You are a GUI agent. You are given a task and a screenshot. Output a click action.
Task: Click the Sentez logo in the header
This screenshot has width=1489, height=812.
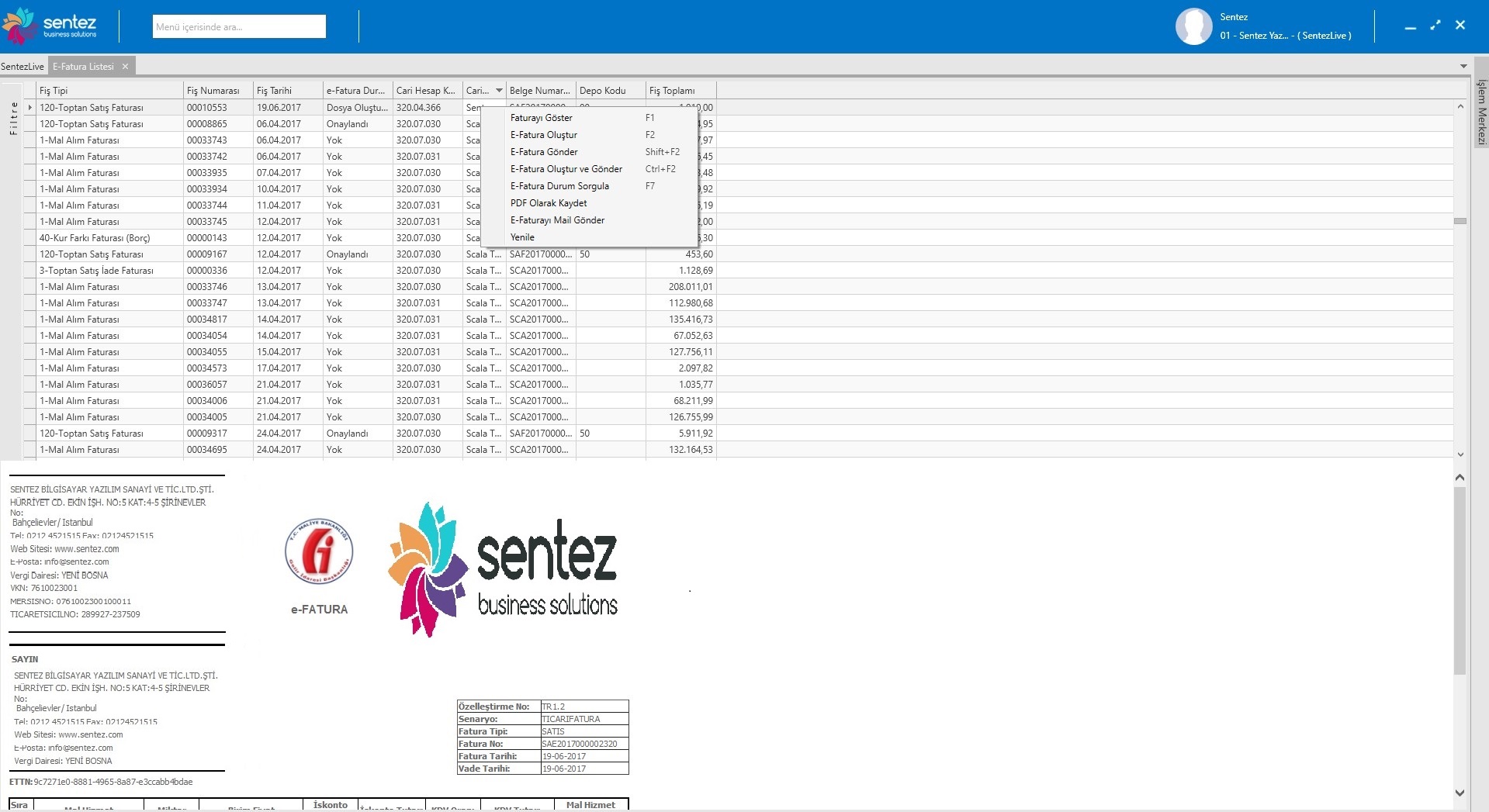(51, 26)
